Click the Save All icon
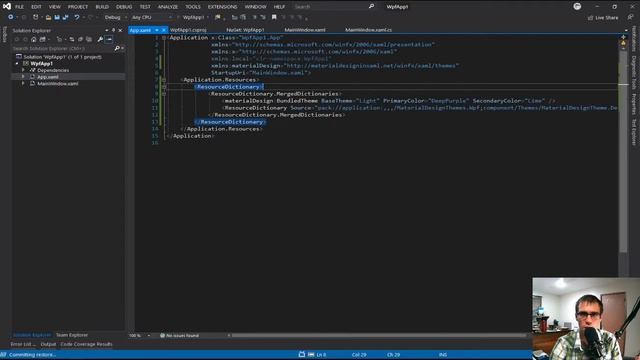The width and height of the screenshot is (640, 360). [x=65, y=18]
